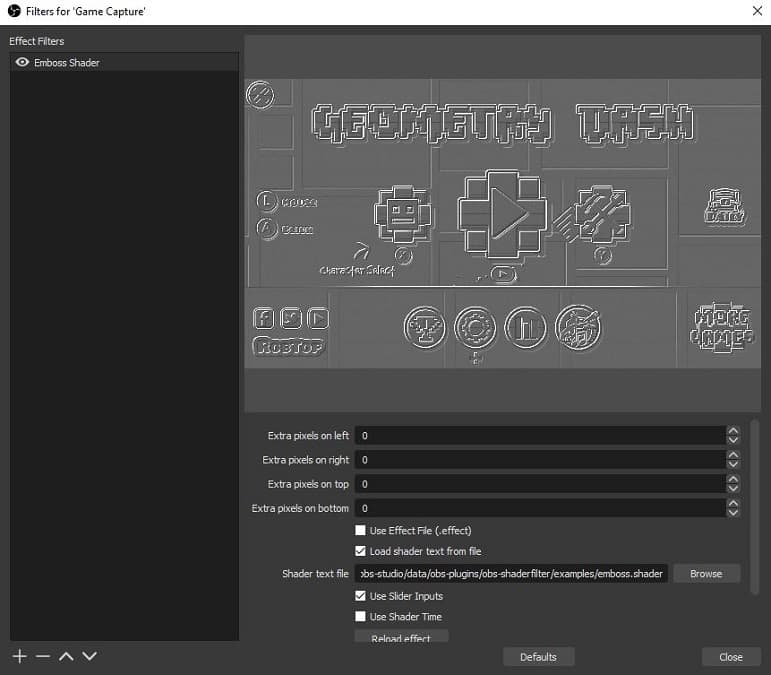Click the YouTube icon in preview
Viewport: 771px width, 675px height.
[318, 319]
